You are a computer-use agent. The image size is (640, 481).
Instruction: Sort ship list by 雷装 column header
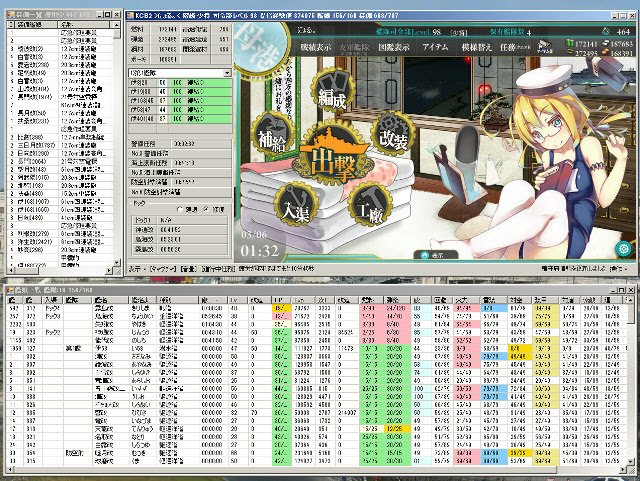click(494, 300)
